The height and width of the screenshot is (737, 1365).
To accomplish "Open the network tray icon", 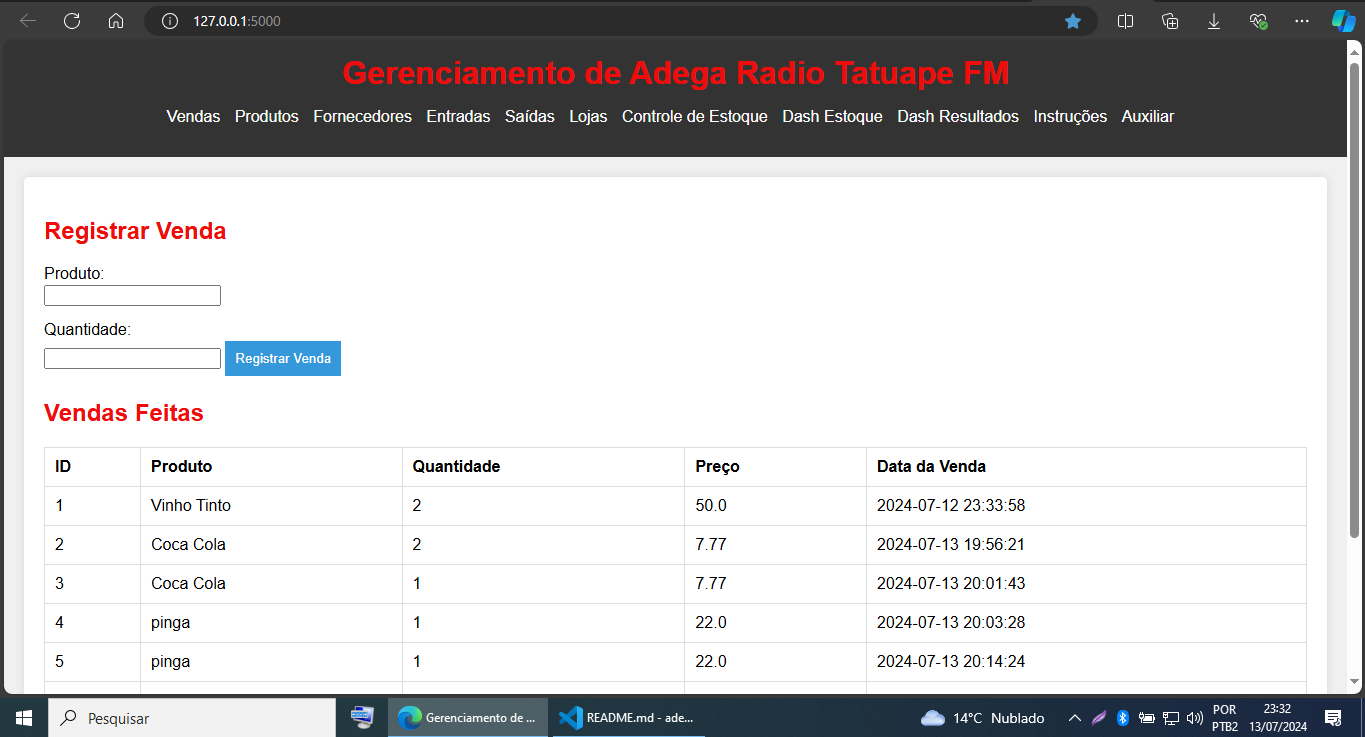I will click(1171, 718).
